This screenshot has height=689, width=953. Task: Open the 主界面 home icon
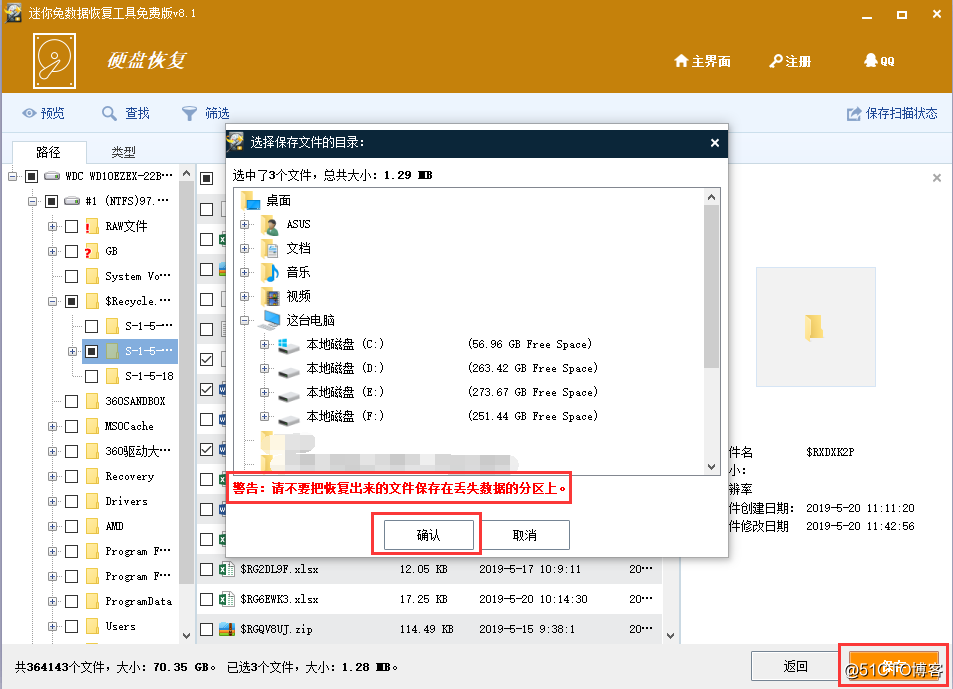coord(681,61)
